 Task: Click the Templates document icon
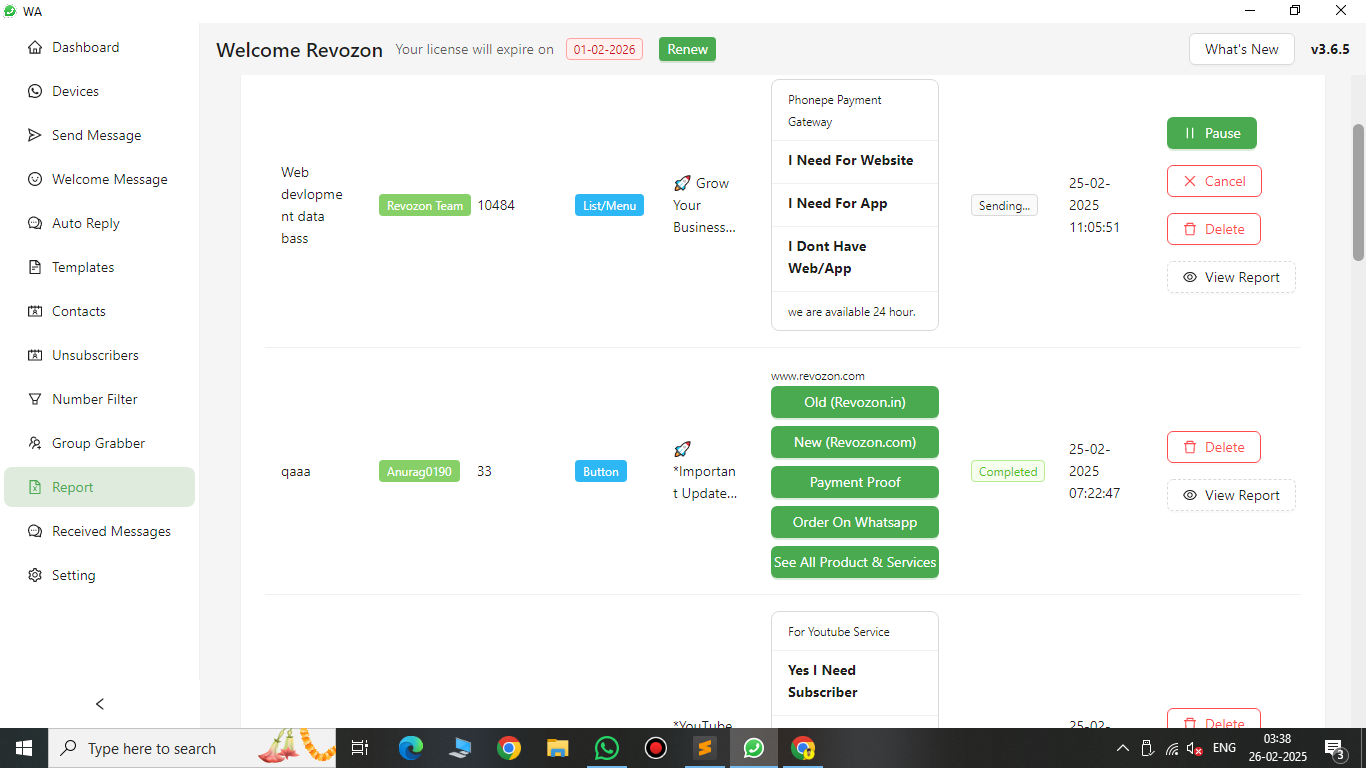coord(35,267)
